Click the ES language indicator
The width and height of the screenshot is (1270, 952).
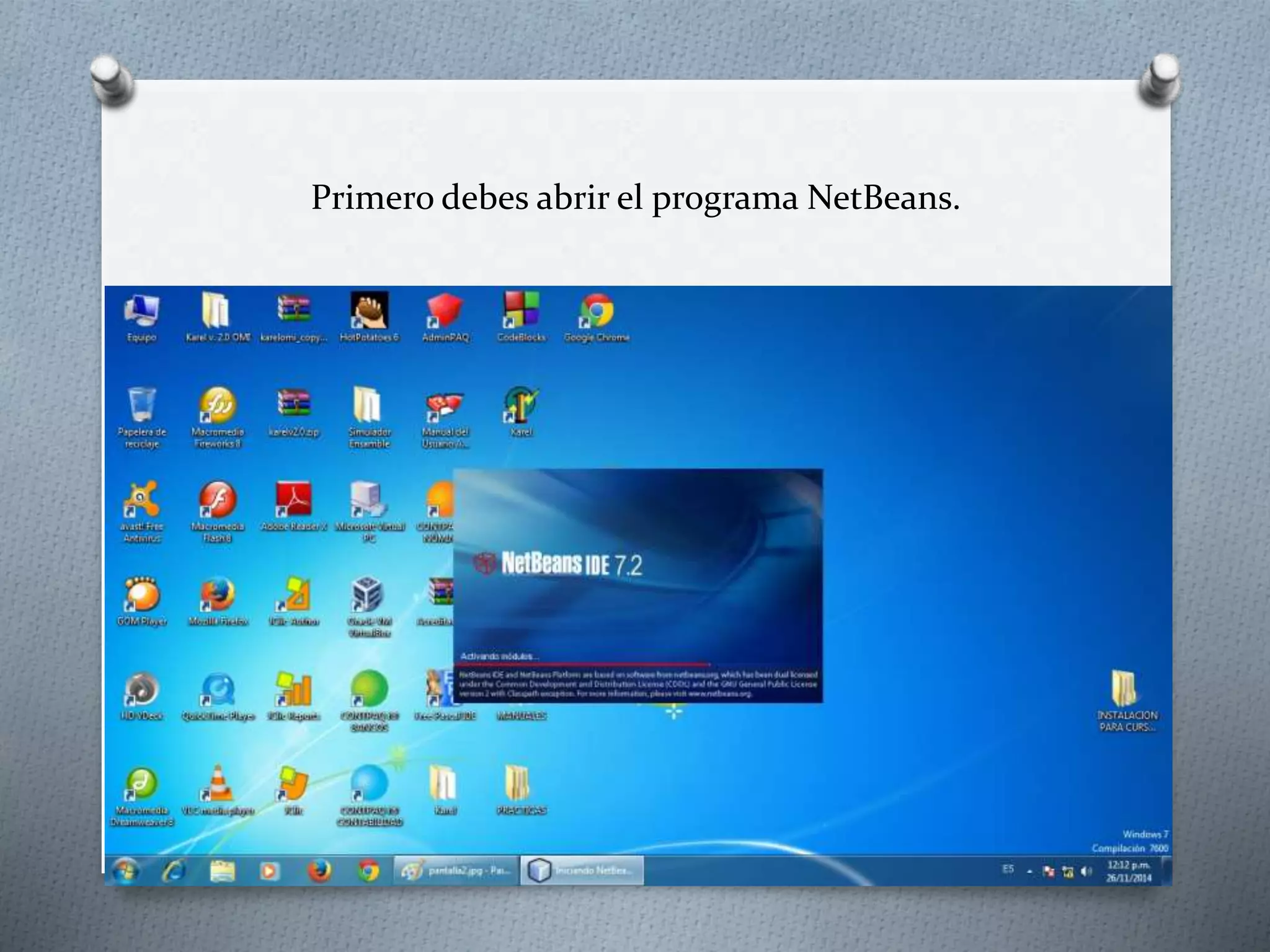[1008, 869]
